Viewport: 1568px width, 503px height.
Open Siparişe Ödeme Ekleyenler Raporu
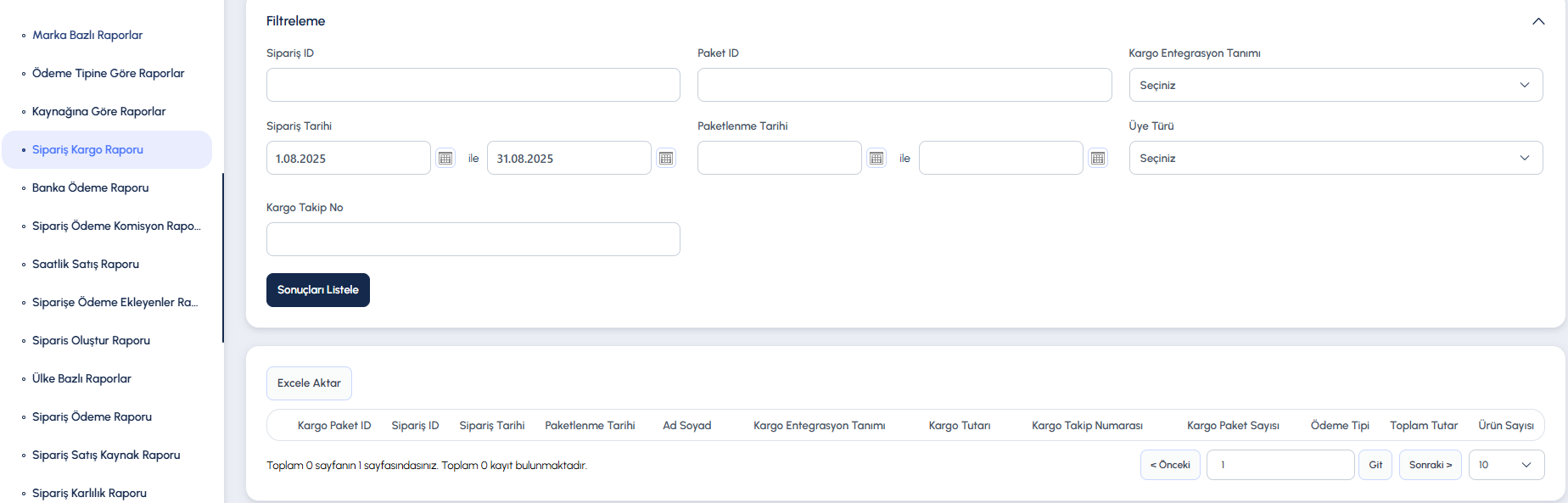pyautogui.click(x=115, y=302)
